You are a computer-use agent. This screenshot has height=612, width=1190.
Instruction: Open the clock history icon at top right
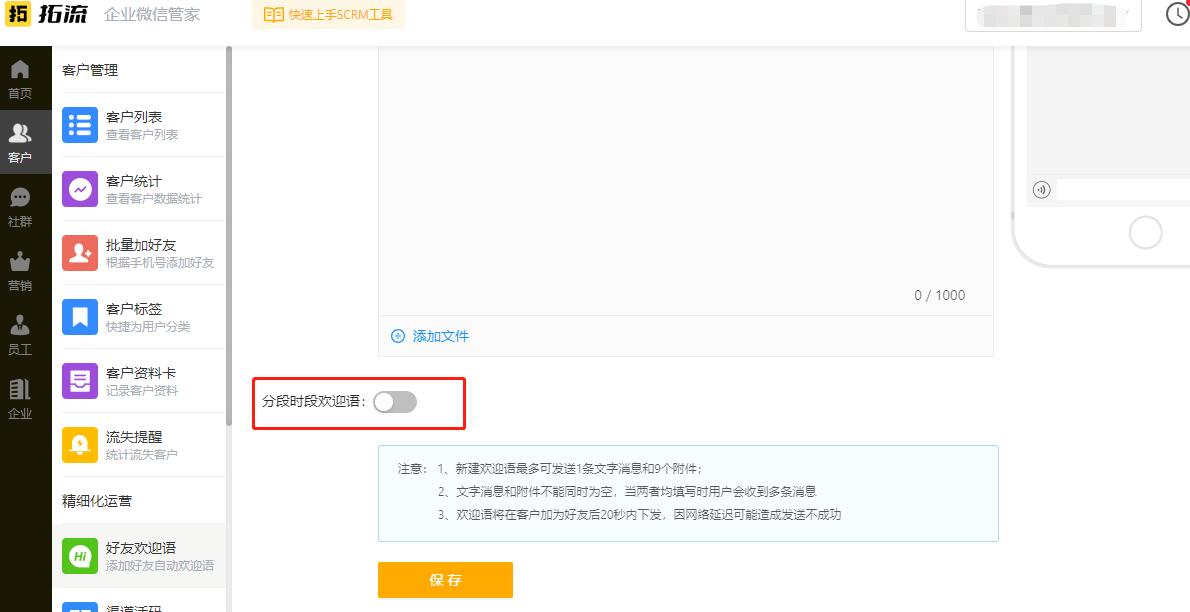[1176, 14]
